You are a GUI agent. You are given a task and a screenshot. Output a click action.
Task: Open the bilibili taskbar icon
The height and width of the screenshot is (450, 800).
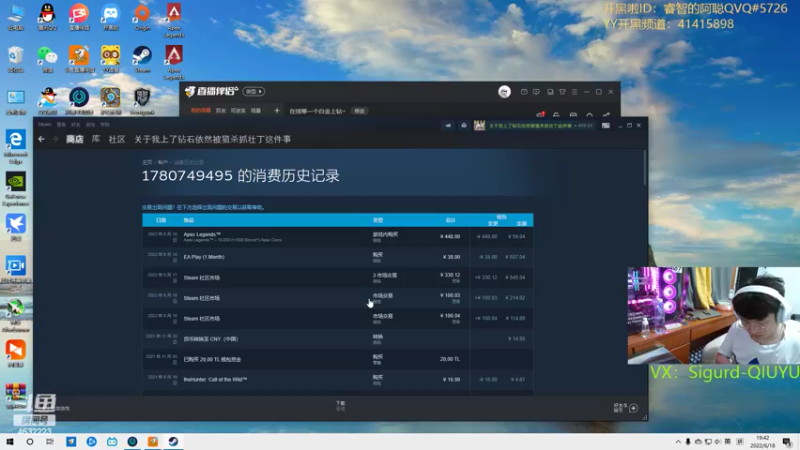tap(112, 442)
